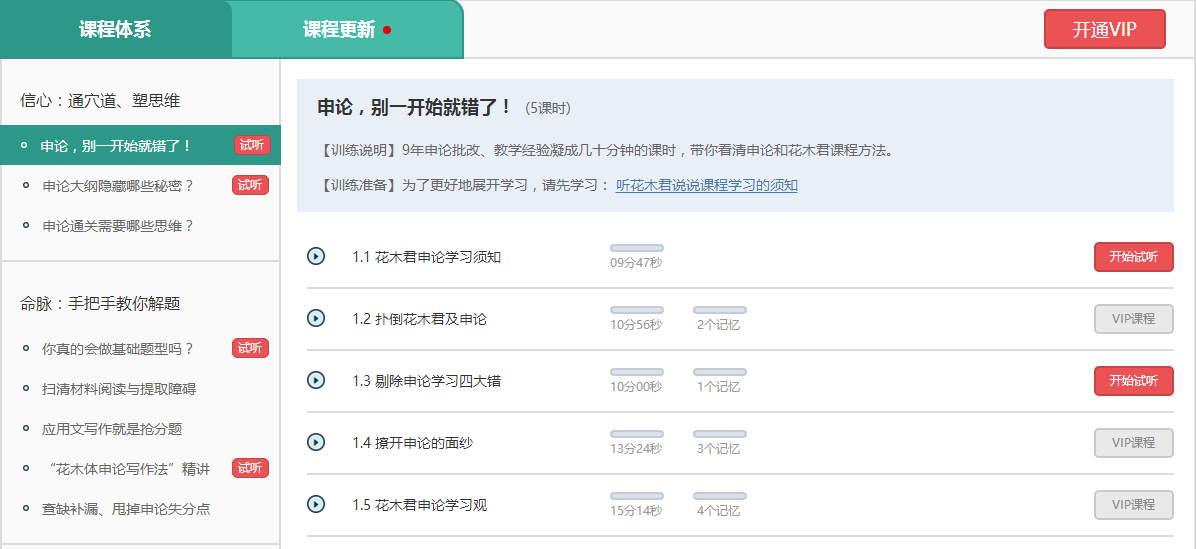Click memory progress bar above 4个记忆

point(720,496)
